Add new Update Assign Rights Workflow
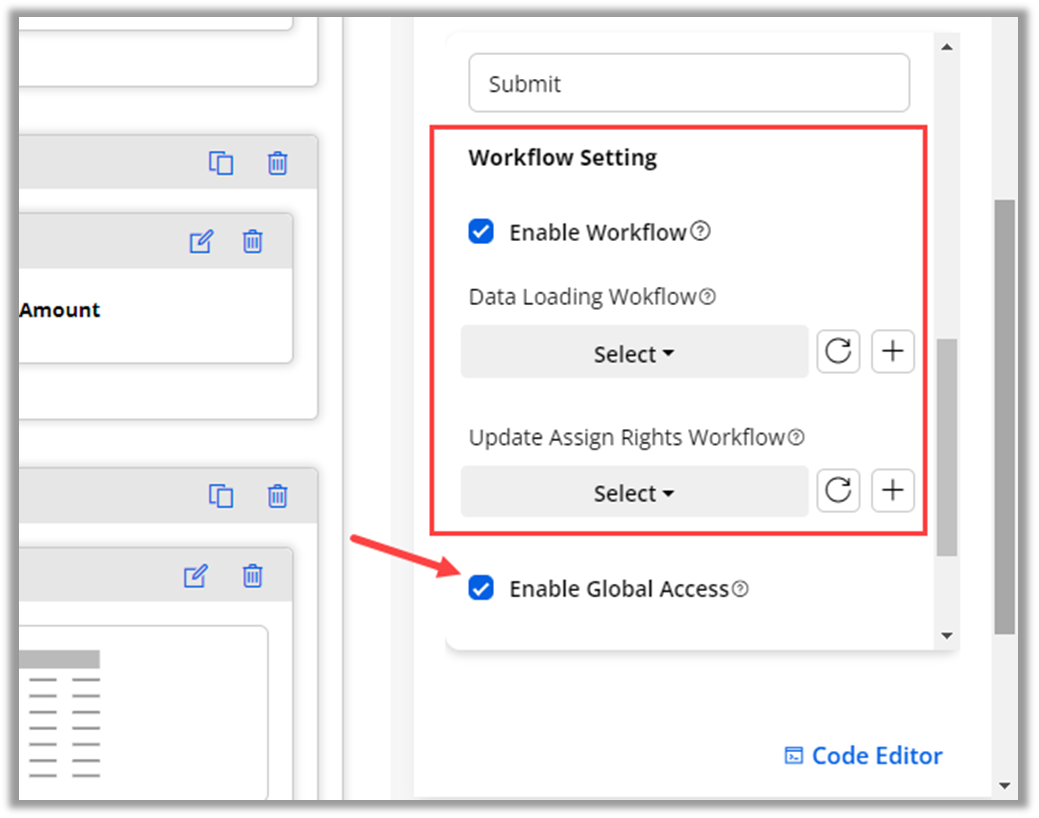This screenshot has width=1039, height=818. pos(893,491)
